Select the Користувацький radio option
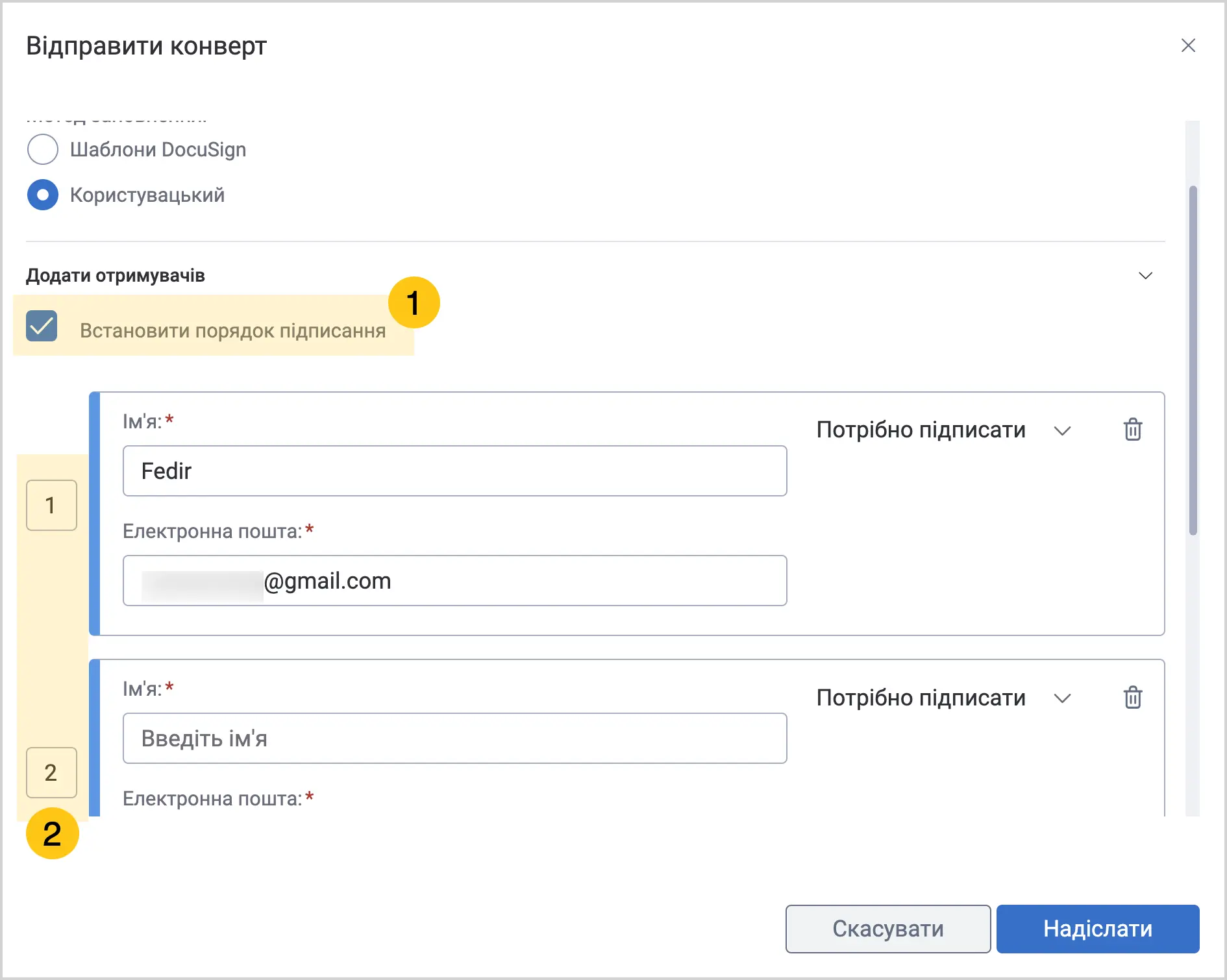Viewport: 1227px width, 980px height. tap(43, 195)
